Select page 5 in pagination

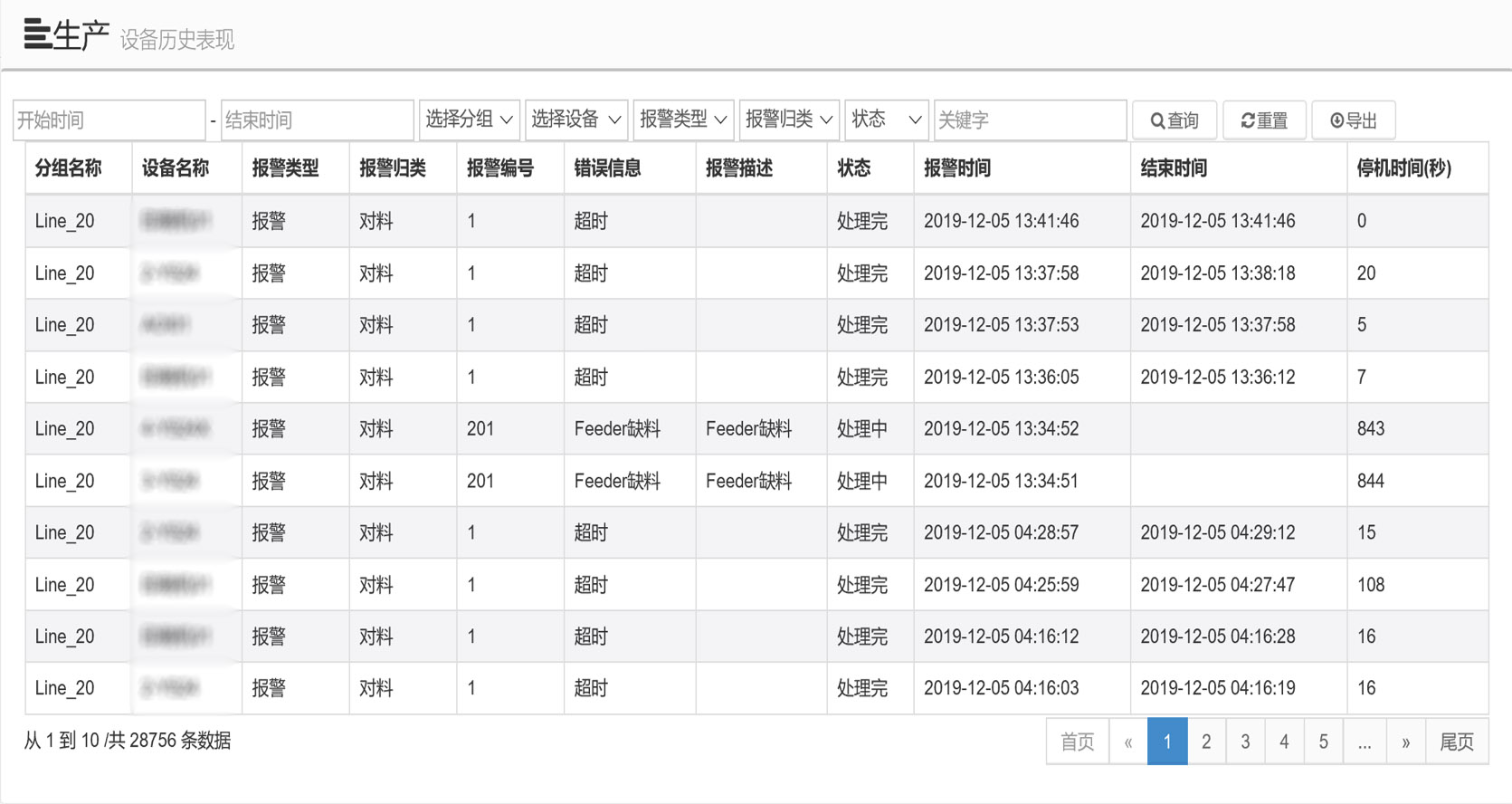click(1323, 742)
